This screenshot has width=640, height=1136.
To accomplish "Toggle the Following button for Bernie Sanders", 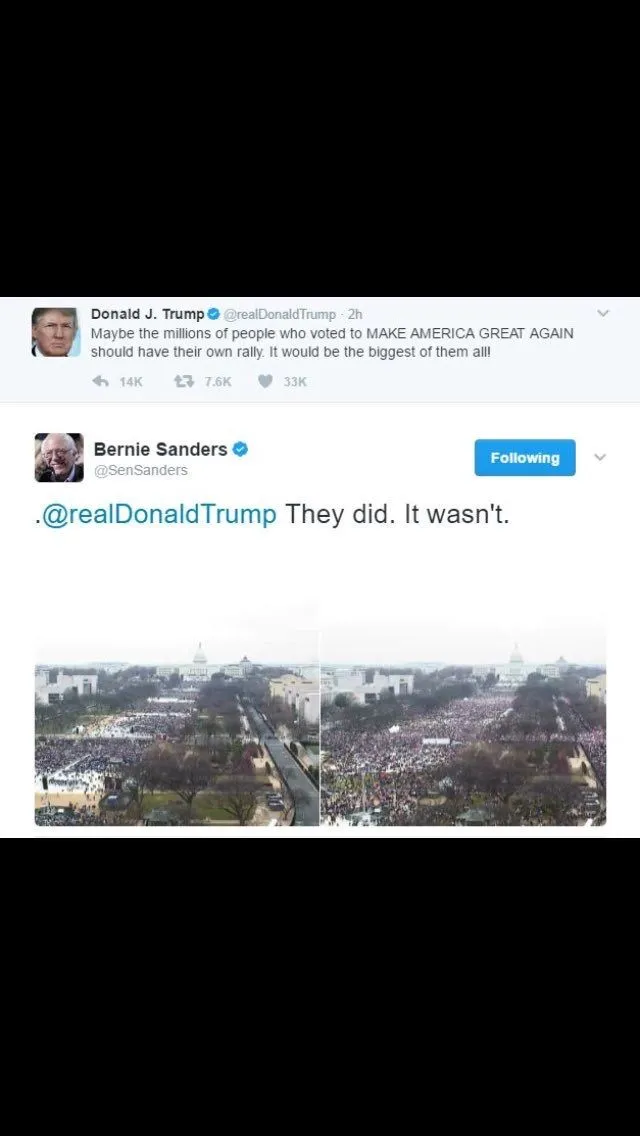I will point(525,458).
